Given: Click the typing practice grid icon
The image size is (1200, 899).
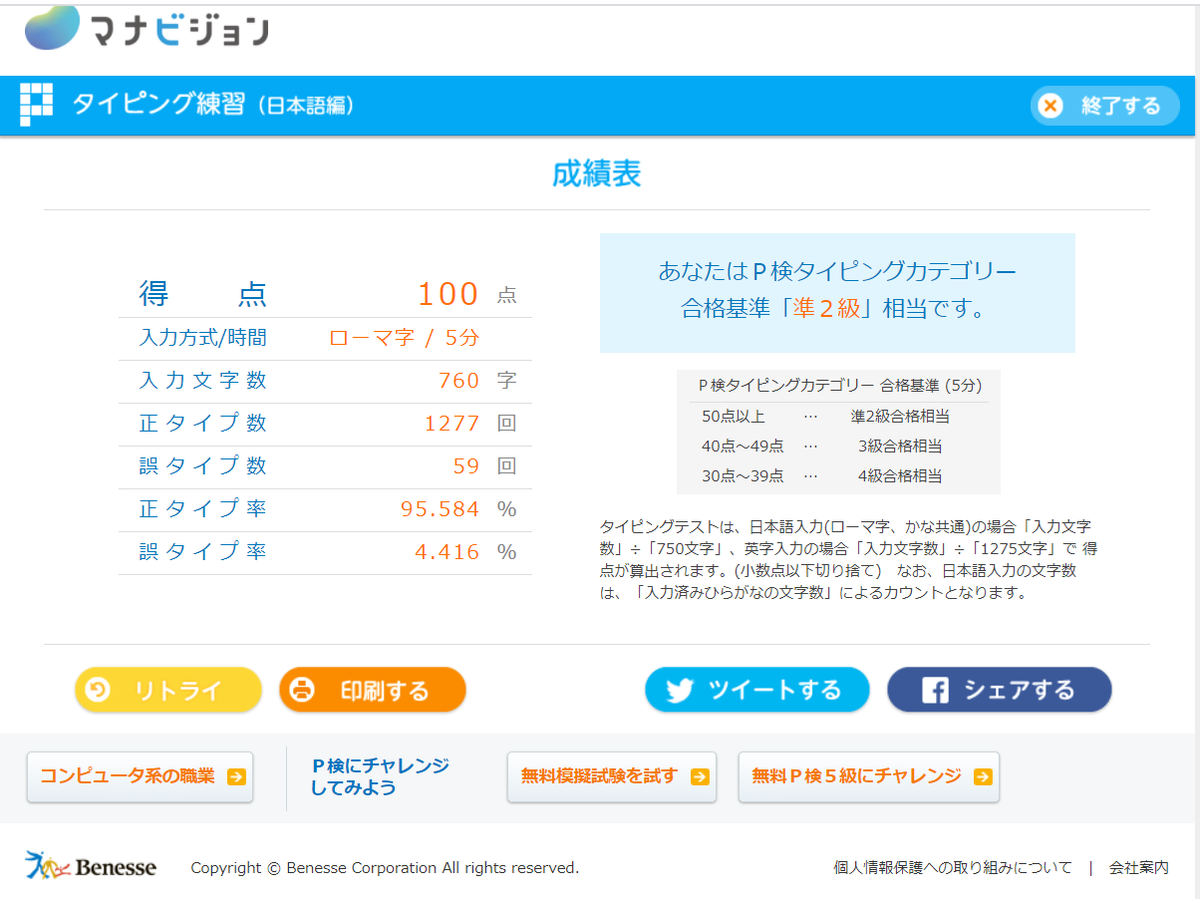Looking at the screenshot, I should 37,105.
